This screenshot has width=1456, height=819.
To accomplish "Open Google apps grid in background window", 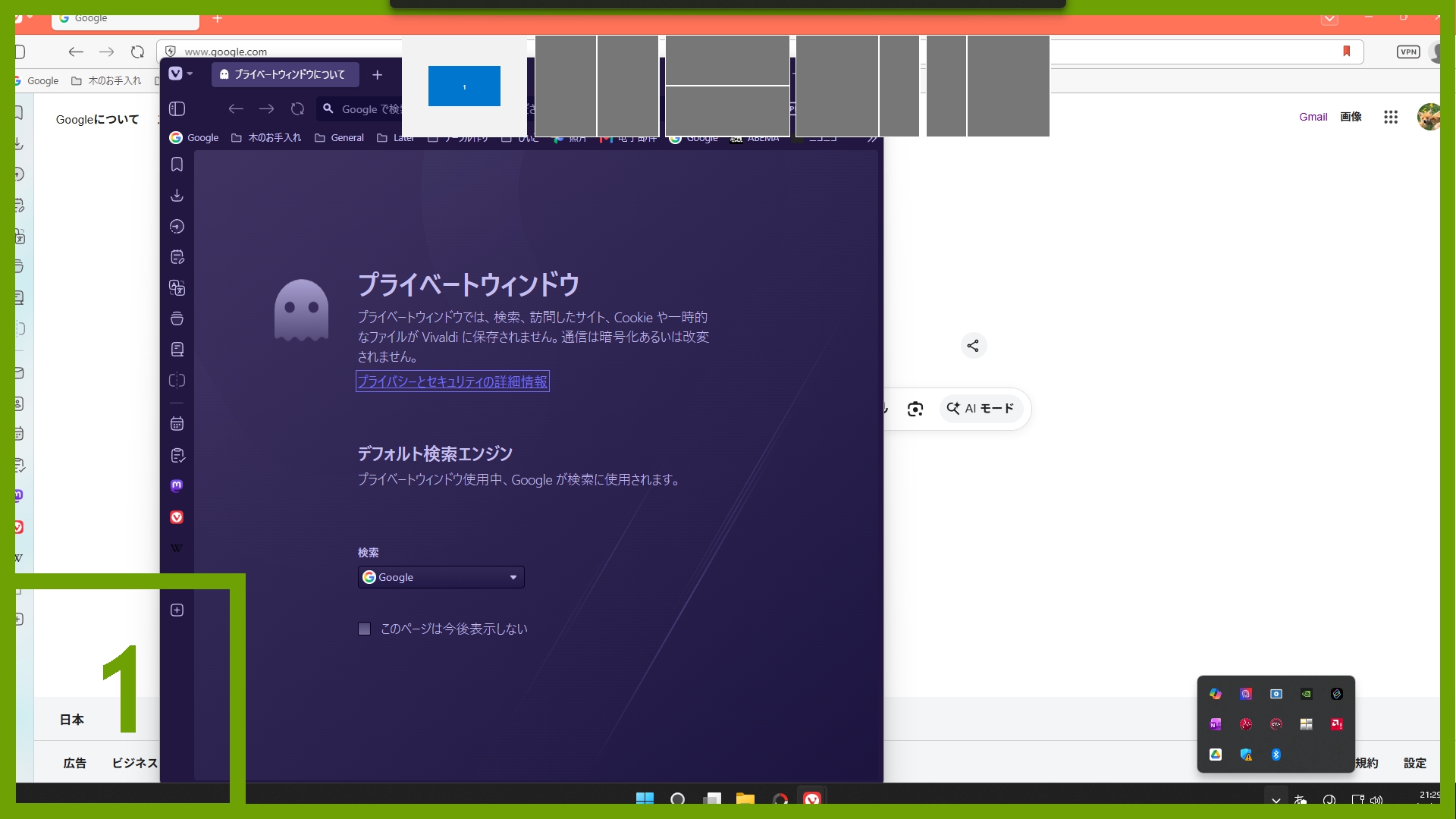I will tap(1390, 117).
